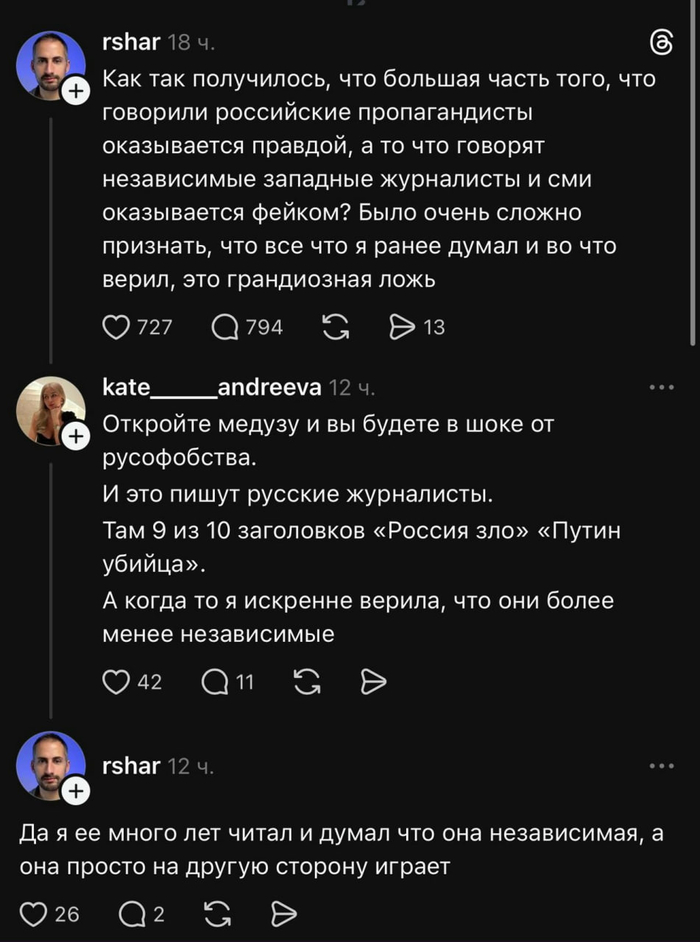This screenshot has width=700, height=942.
Task: Open rshar's profile from top post username
Action: (131, 42)
